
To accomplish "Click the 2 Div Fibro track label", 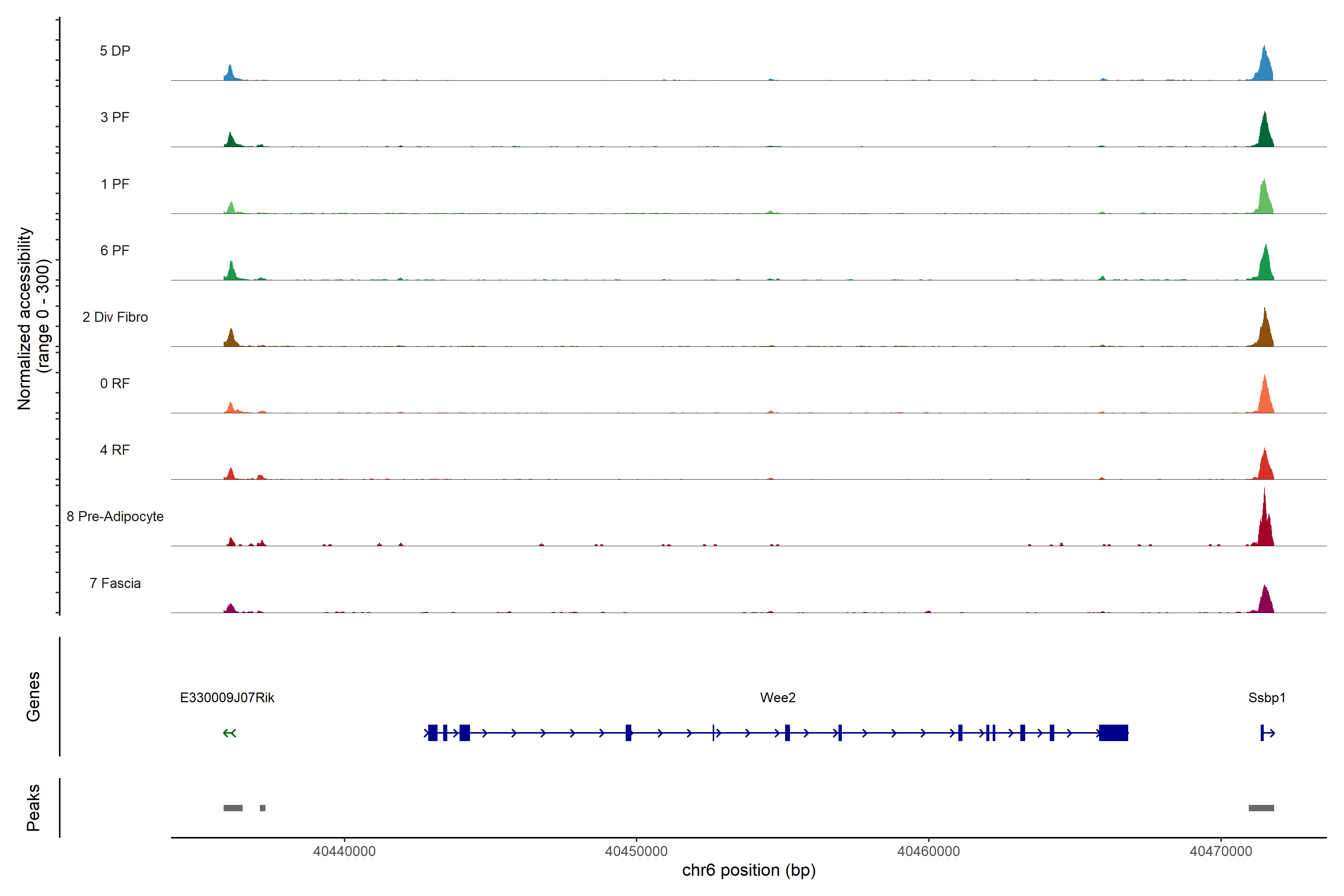I will [115, 317].
